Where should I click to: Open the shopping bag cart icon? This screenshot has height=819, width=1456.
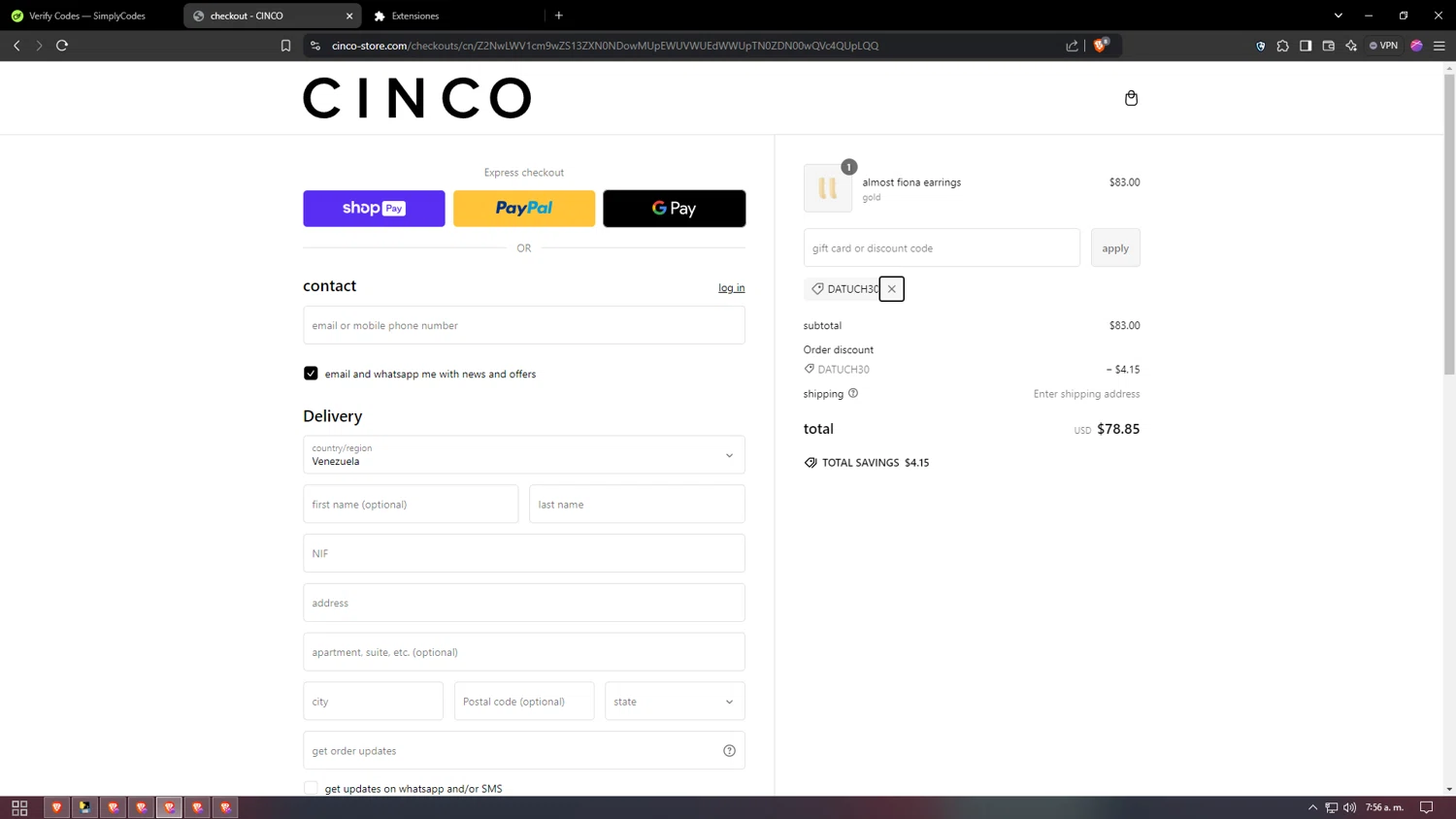pos(1131,98)
